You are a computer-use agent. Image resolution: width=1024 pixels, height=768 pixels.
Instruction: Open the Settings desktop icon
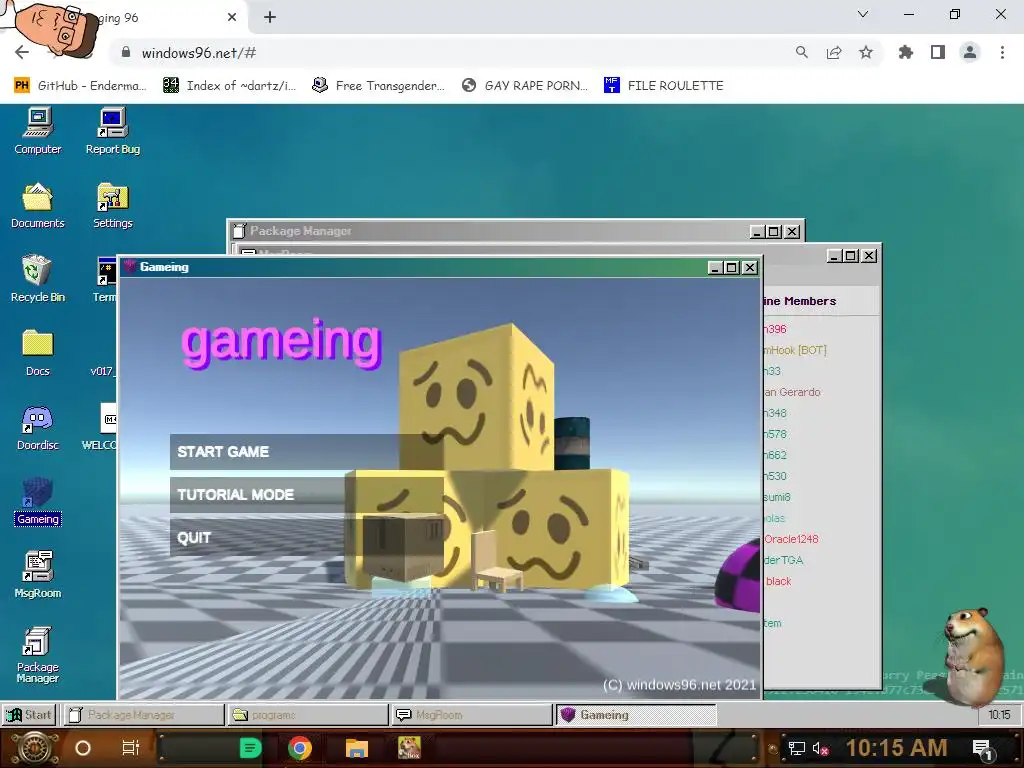[x=112, y=205]
